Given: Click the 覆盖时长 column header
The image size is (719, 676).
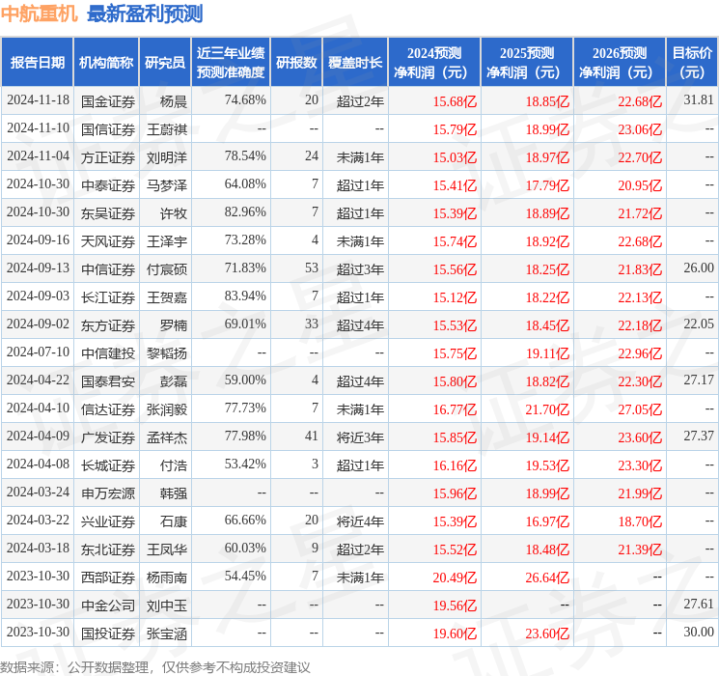Looking at the screenshot, I should 355,62.
